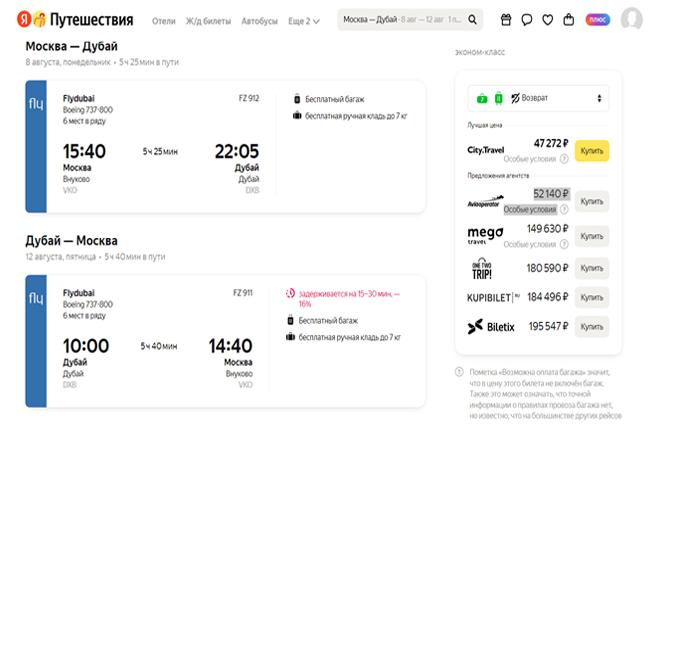Click the mego travel logo
Screen dimensions: 687x670
485,235
